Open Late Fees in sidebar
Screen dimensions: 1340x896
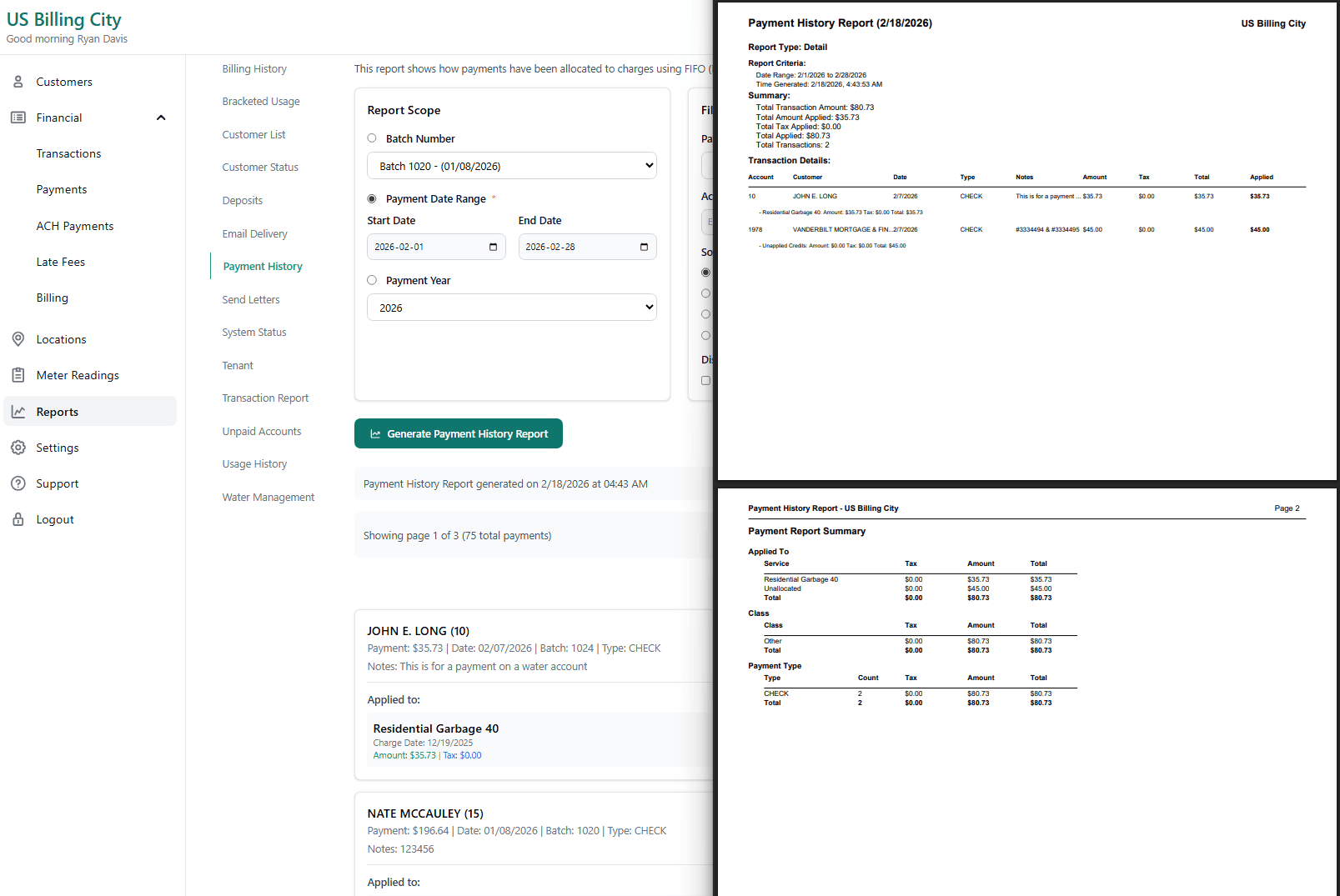click(61, 262)
